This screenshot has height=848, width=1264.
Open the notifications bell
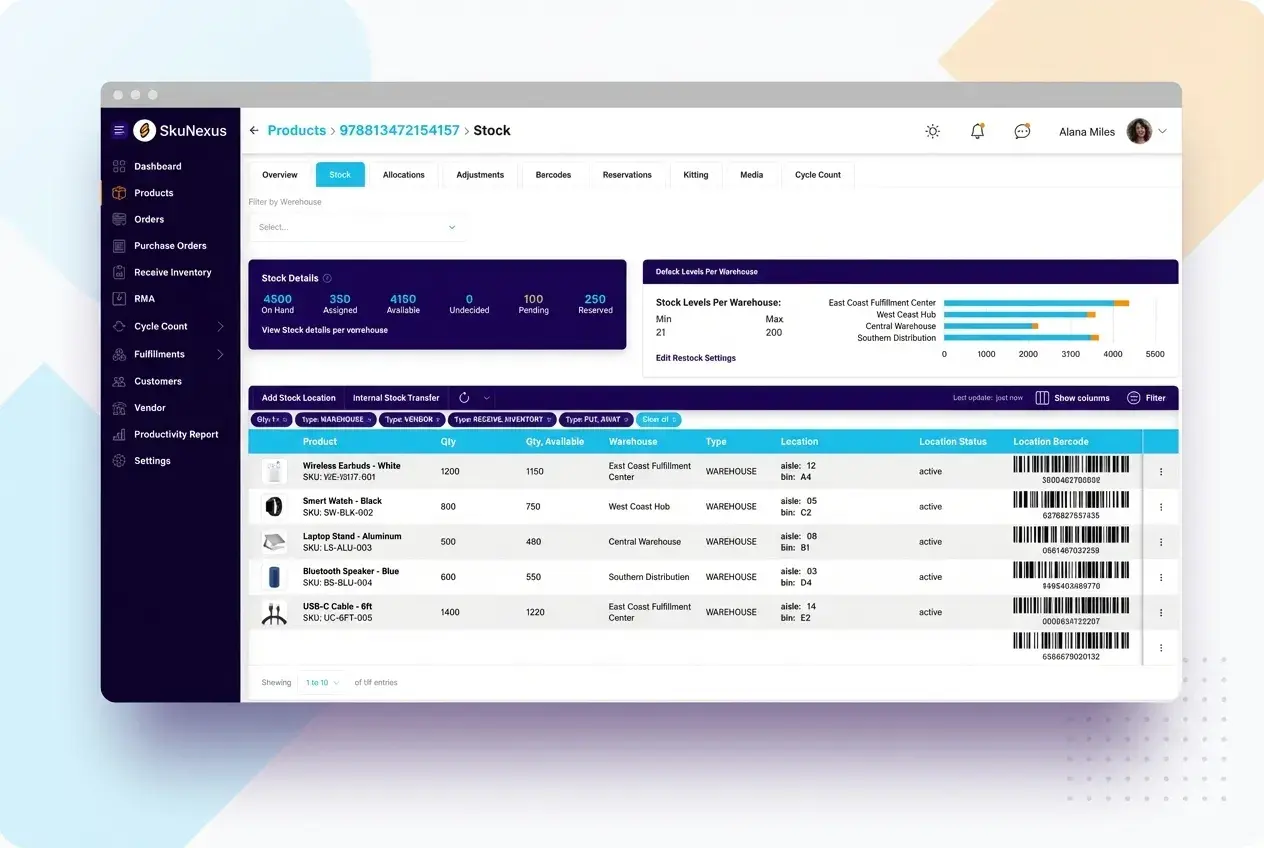tap(977, 131)
